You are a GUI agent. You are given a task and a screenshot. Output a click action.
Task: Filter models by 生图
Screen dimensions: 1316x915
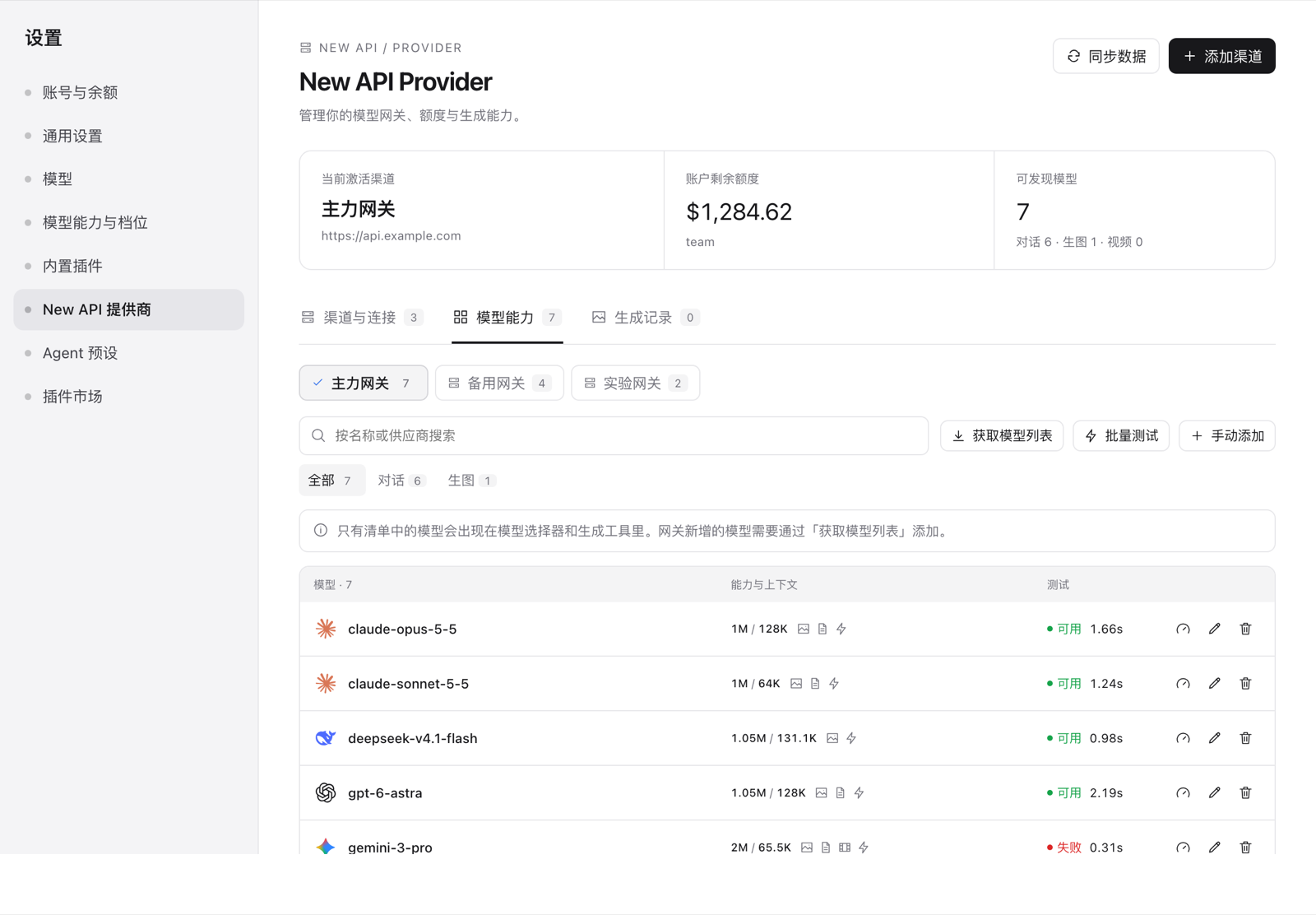coord(471,481)
